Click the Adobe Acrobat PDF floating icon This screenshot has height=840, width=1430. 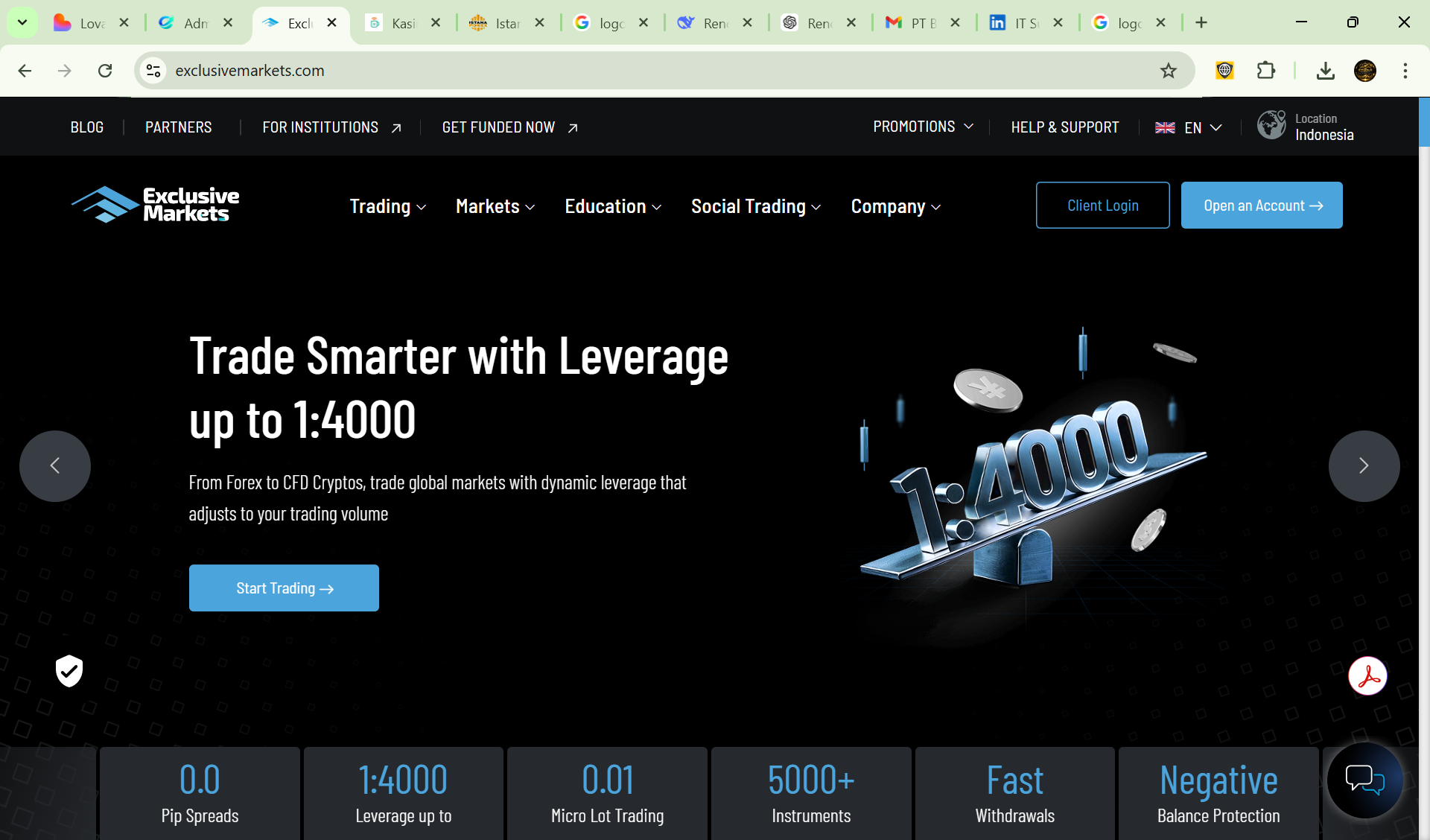click(1367, 676)
